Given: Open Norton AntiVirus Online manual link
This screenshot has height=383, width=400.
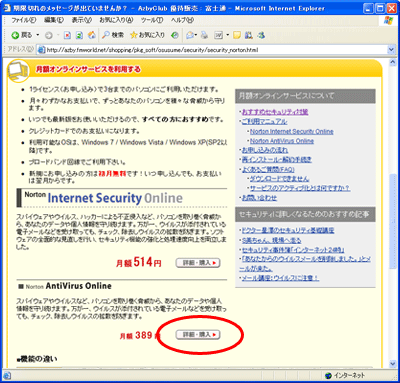Looking at the screenshot, I should coord(282,141).
